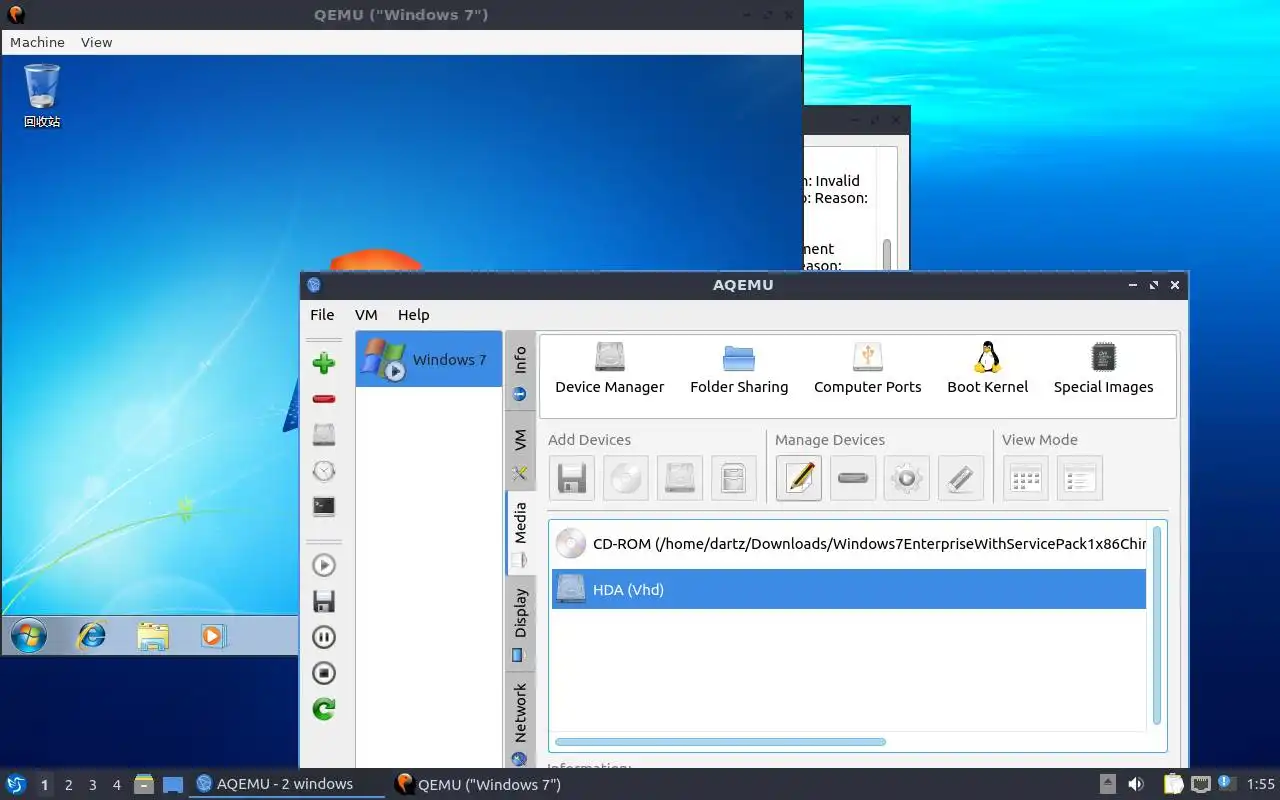Click the scrollbar in the background error dialog

[x=886, y=254]
